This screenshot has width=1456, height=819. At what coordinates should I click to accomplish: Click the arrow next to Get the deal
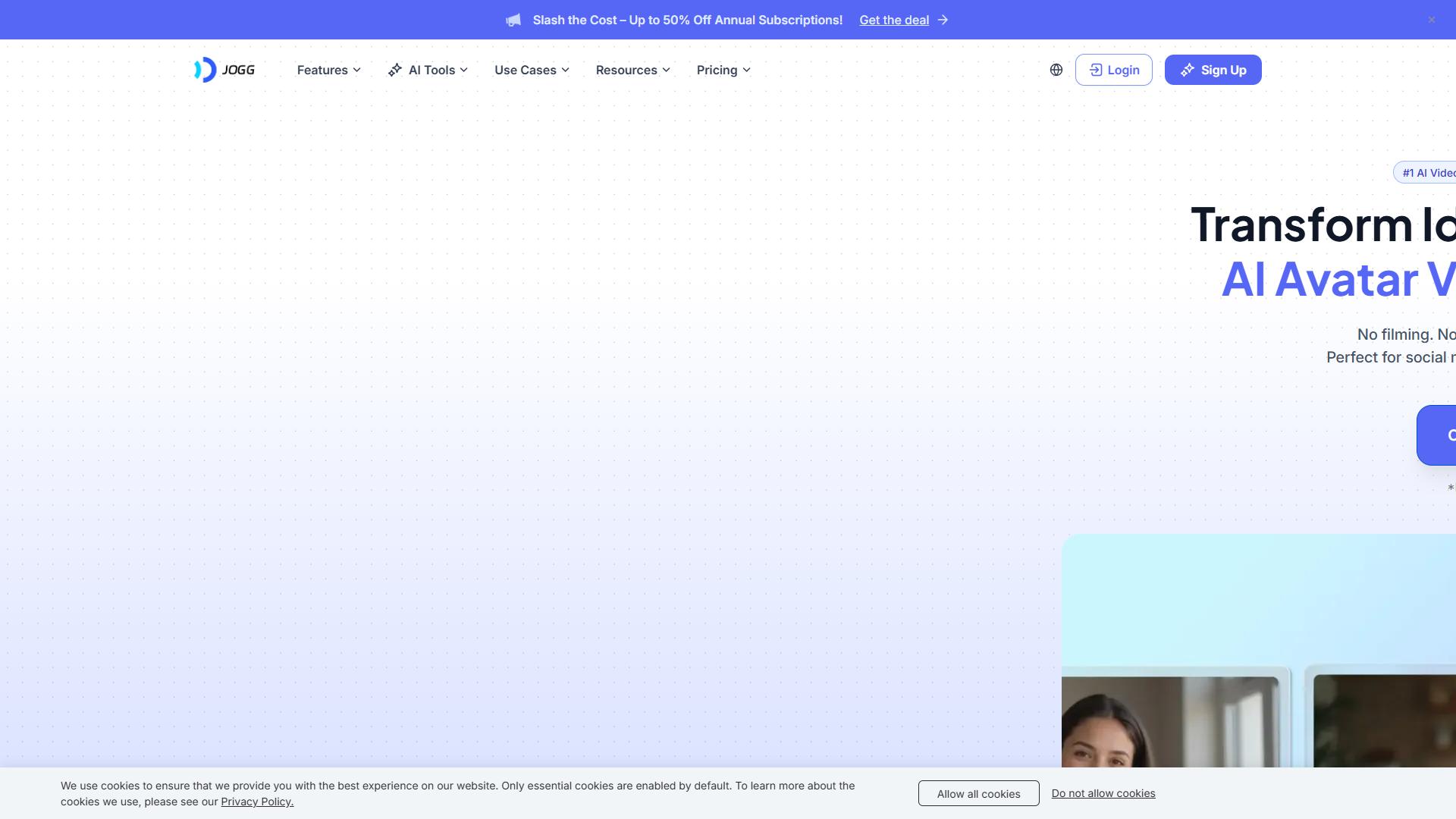click(x=943, y=20)
